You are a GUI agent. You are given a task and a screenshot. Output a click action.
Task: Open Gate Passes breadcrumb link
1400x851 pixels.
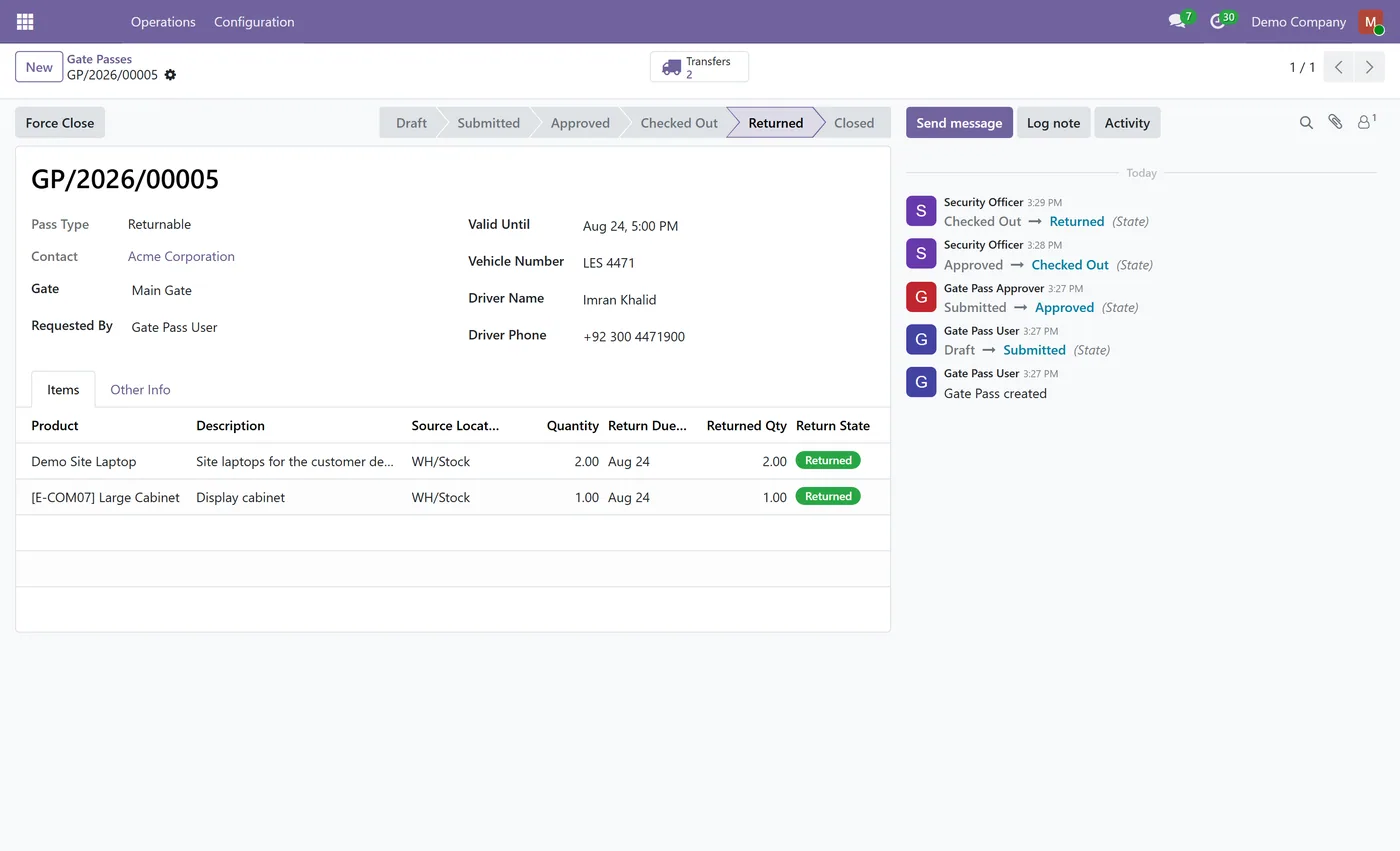[x=99, y=59]
